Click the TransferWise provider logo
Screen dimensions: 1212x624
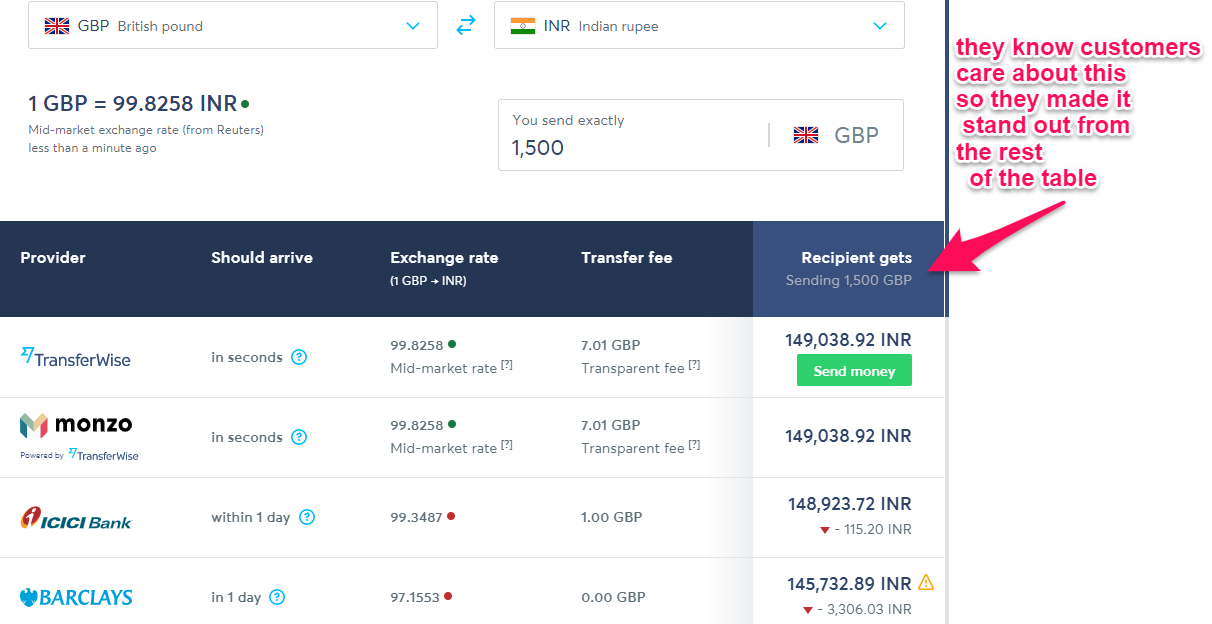76,357
